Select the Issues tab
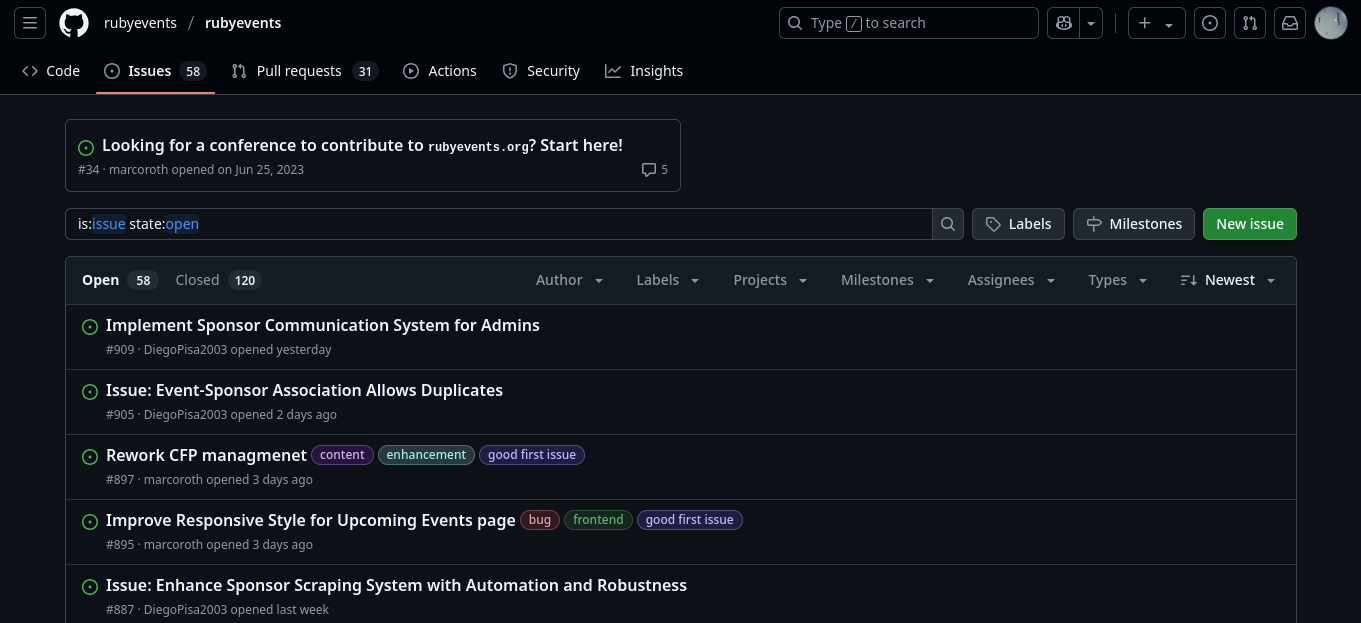Screen dimensions: 1361x623 (x=155, y=71)
